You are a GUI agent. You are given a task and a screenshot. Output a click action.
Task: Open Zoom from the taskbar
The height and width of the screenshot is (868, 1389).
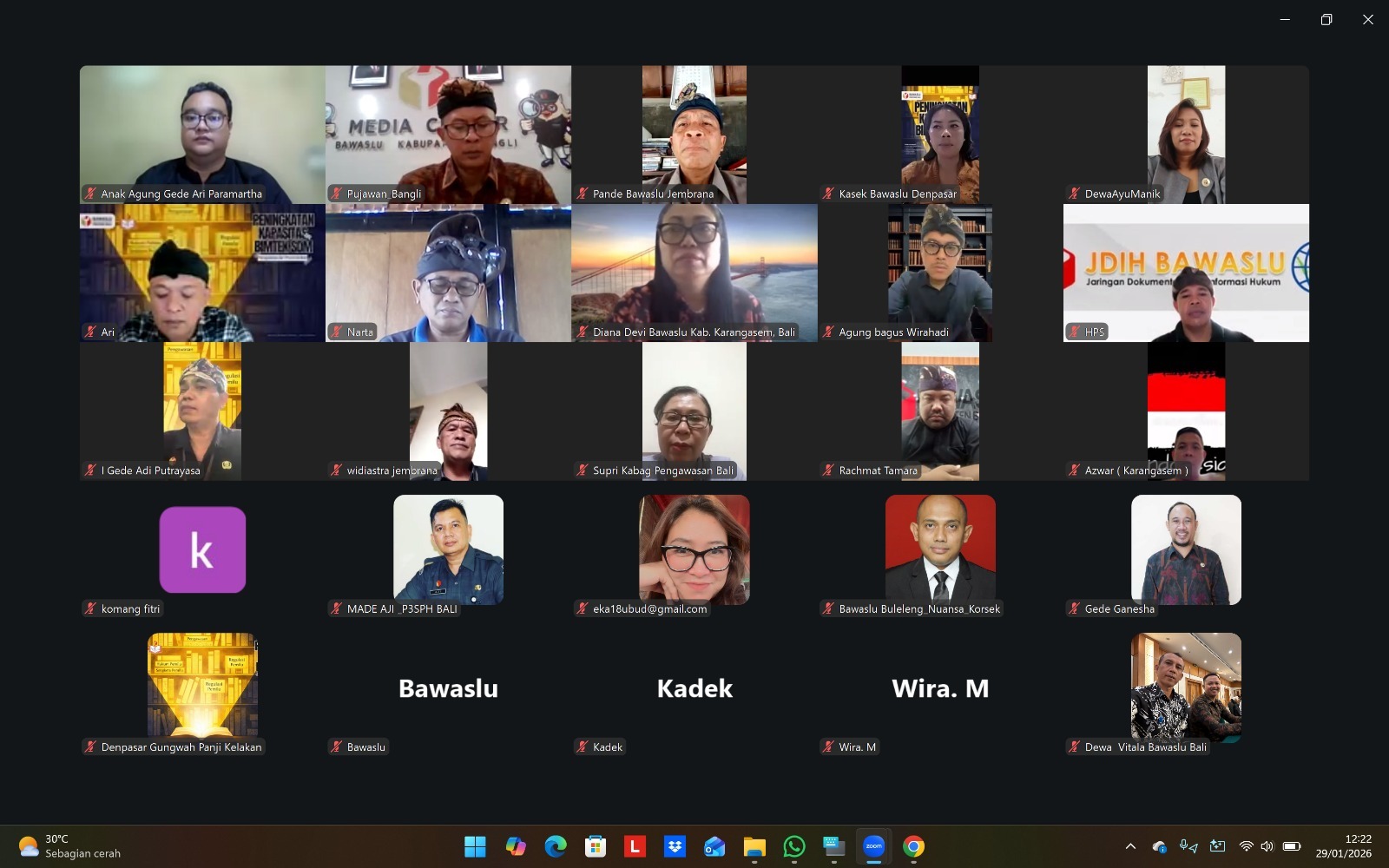tap(874, 846)
